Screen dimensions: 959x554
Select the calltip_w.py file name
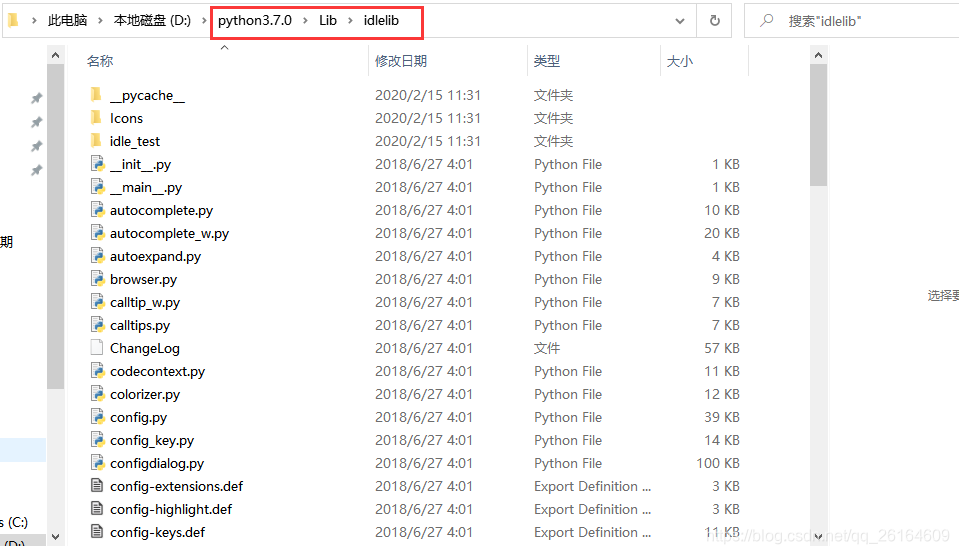(x=145, y=303)
